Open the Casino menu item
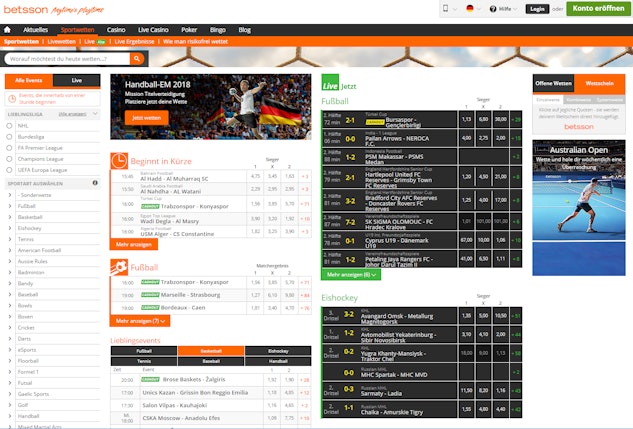This screenshot has height=429, width=633. click(x=116, y=29)
